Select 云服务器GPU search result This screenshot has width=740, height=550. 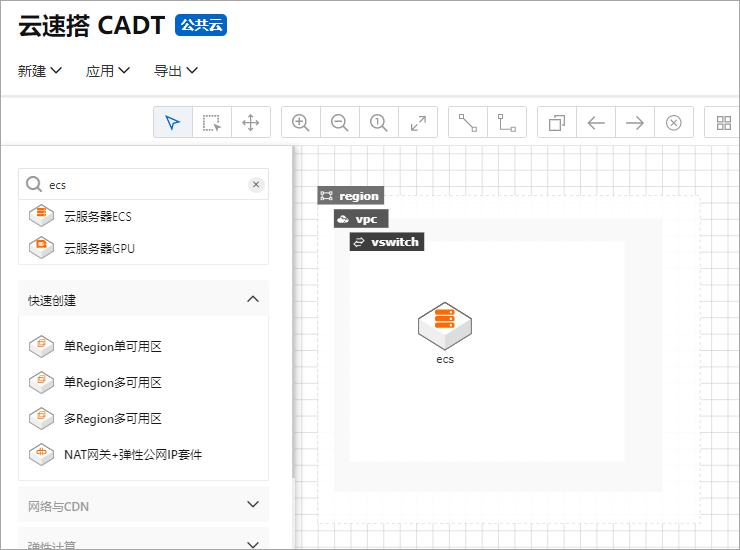point(143,248)
